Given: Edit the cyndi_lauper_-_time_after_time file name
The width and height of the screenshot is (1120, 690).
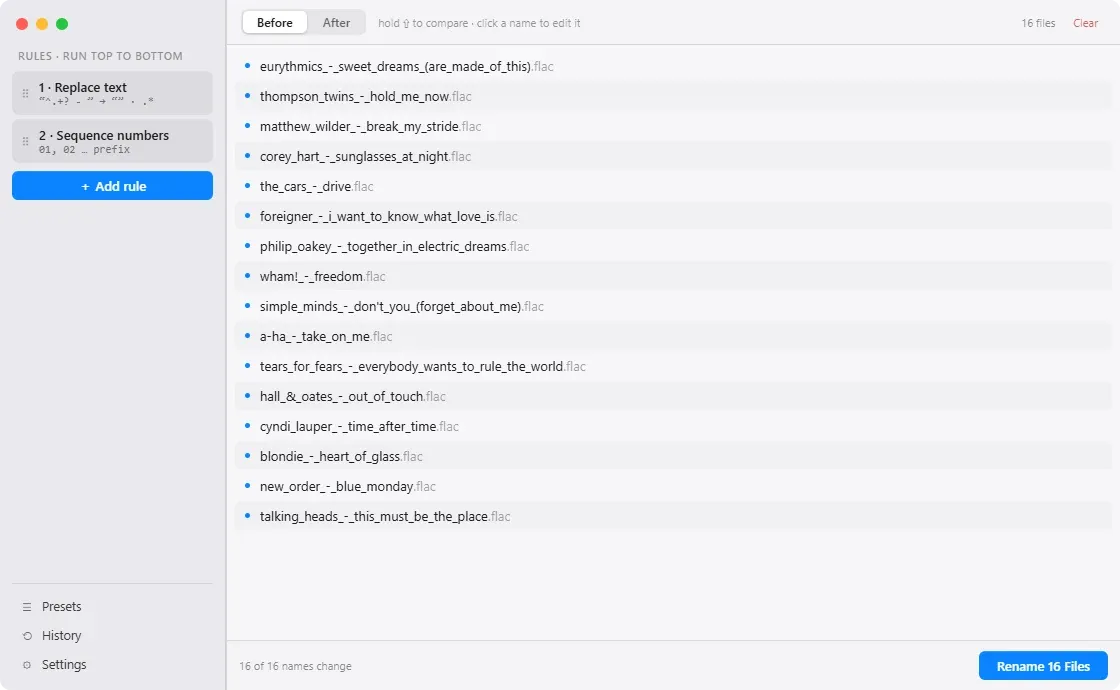Looking at the screenshot, I should click(x=359, y=426).
